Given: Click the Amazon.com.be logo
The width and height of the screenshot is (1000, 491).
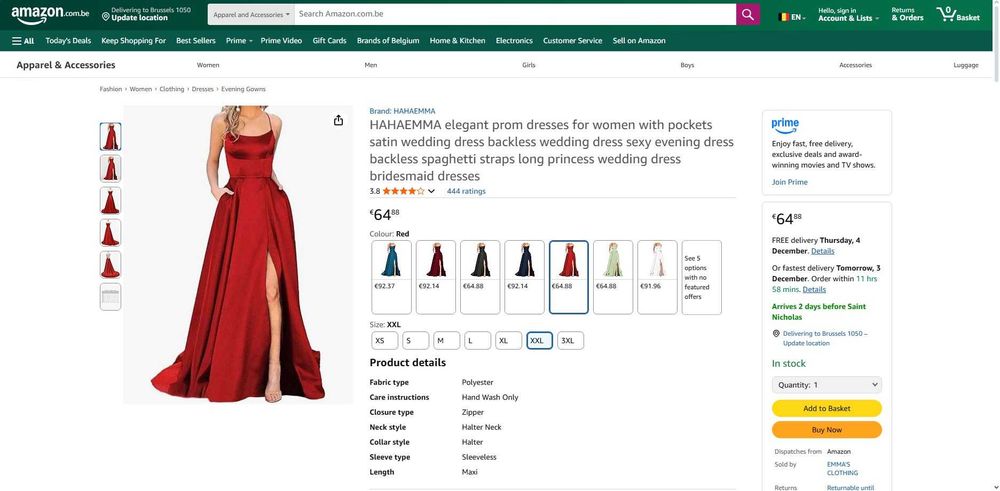Looking at the screenshot, I should (x=50, y=14).
